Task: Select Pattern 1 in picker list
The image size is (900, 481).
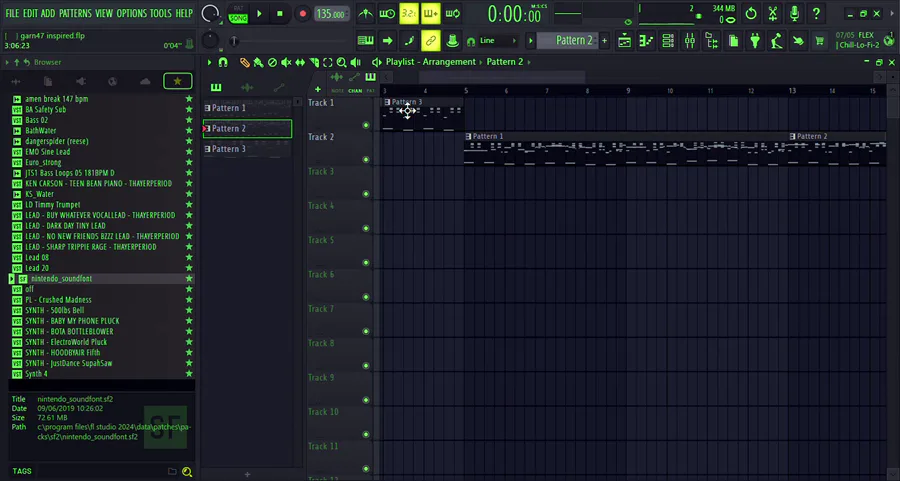Action: pos(247,108)
